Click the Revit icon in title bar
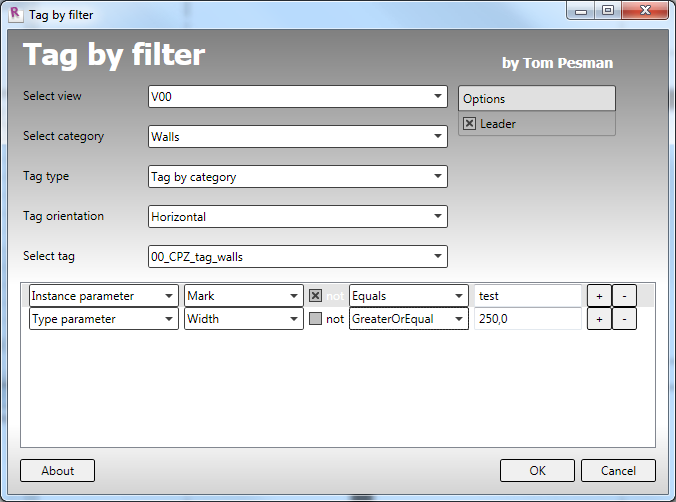 16,14
